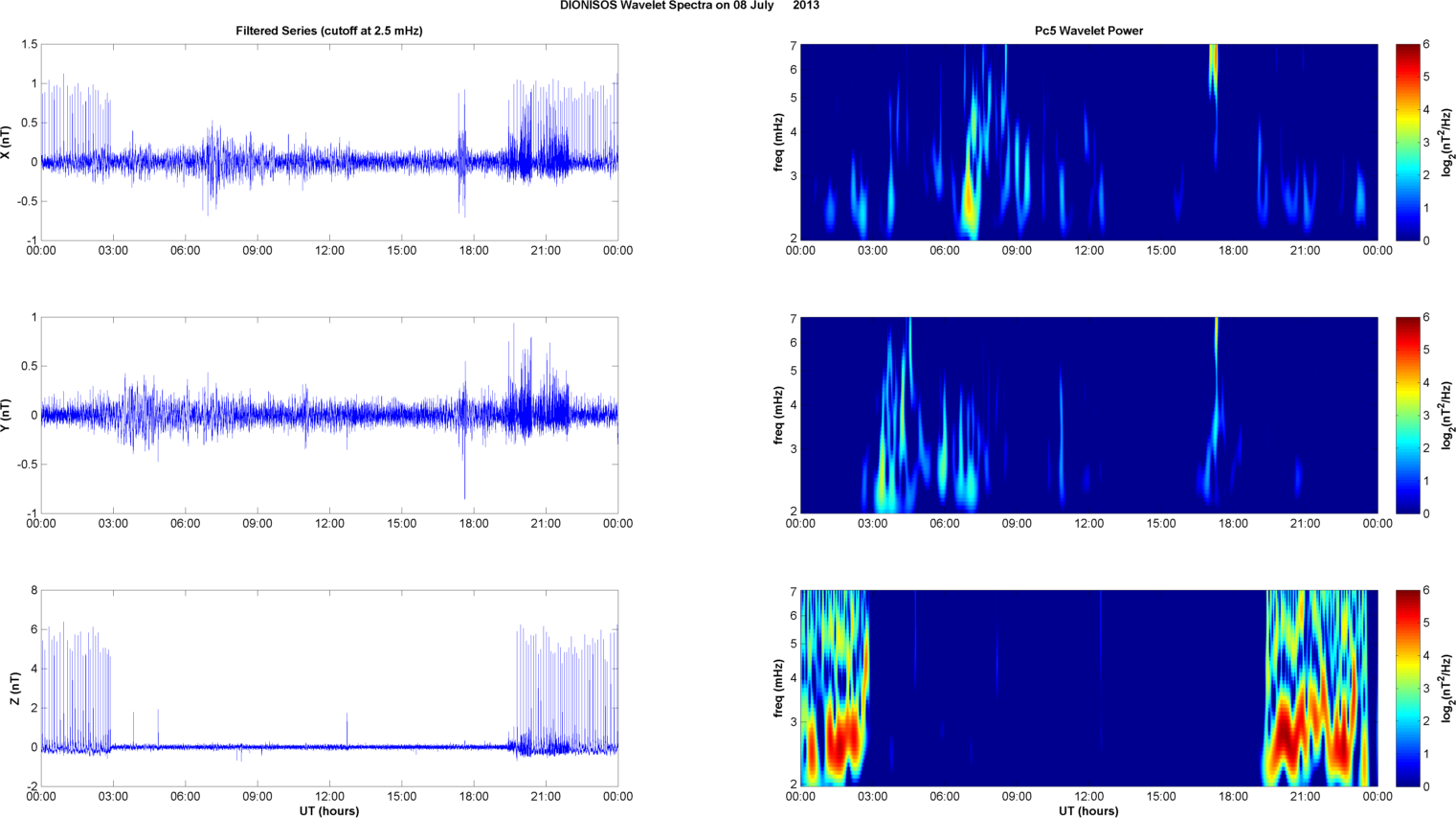Click the '-2' tick on Z series axis

click(32, 787)
